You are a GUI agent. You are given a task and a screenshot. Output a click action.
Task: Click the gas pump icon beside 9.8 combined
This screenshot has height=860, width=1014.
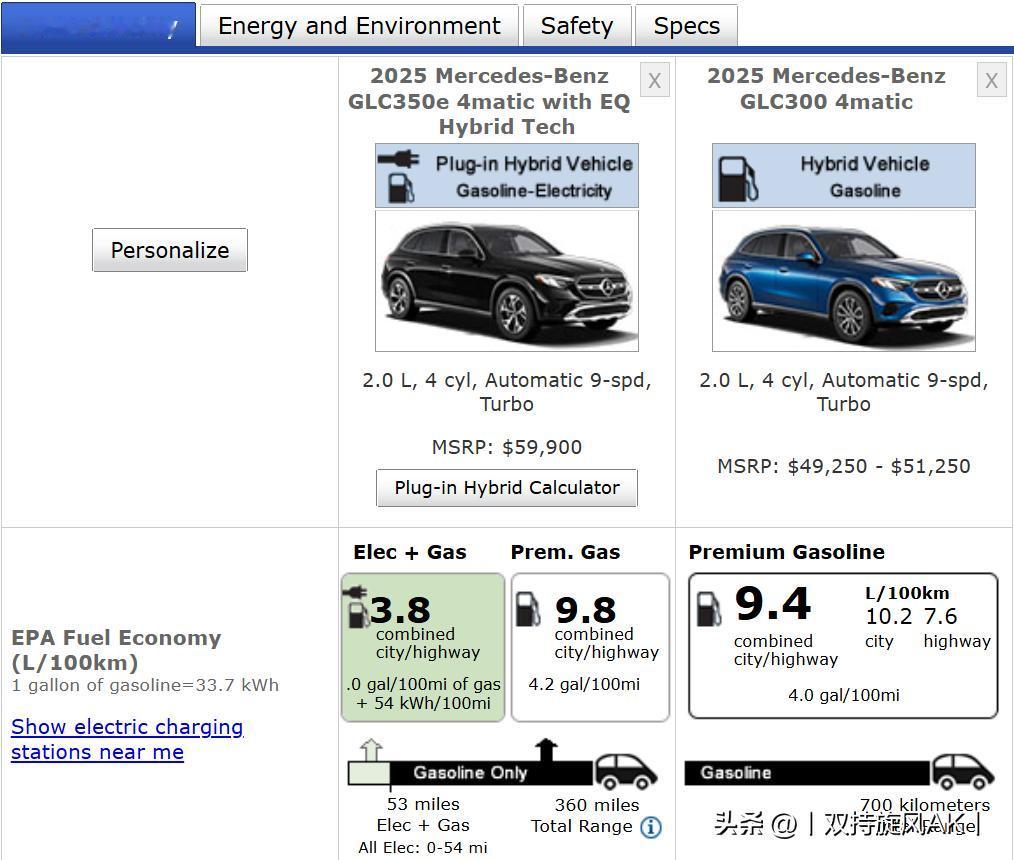pos(528,609)
